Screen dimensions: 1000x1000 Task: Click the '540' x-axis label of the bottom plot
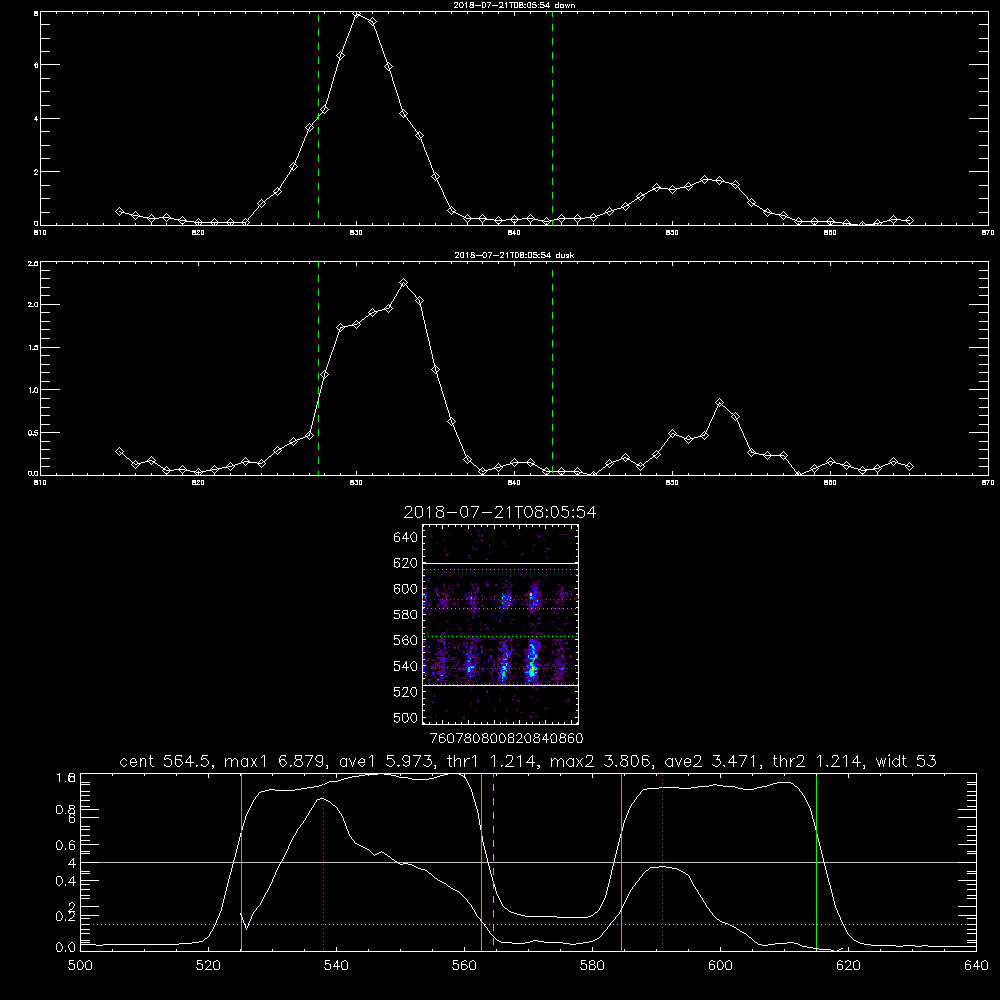(x=336, y=966)
